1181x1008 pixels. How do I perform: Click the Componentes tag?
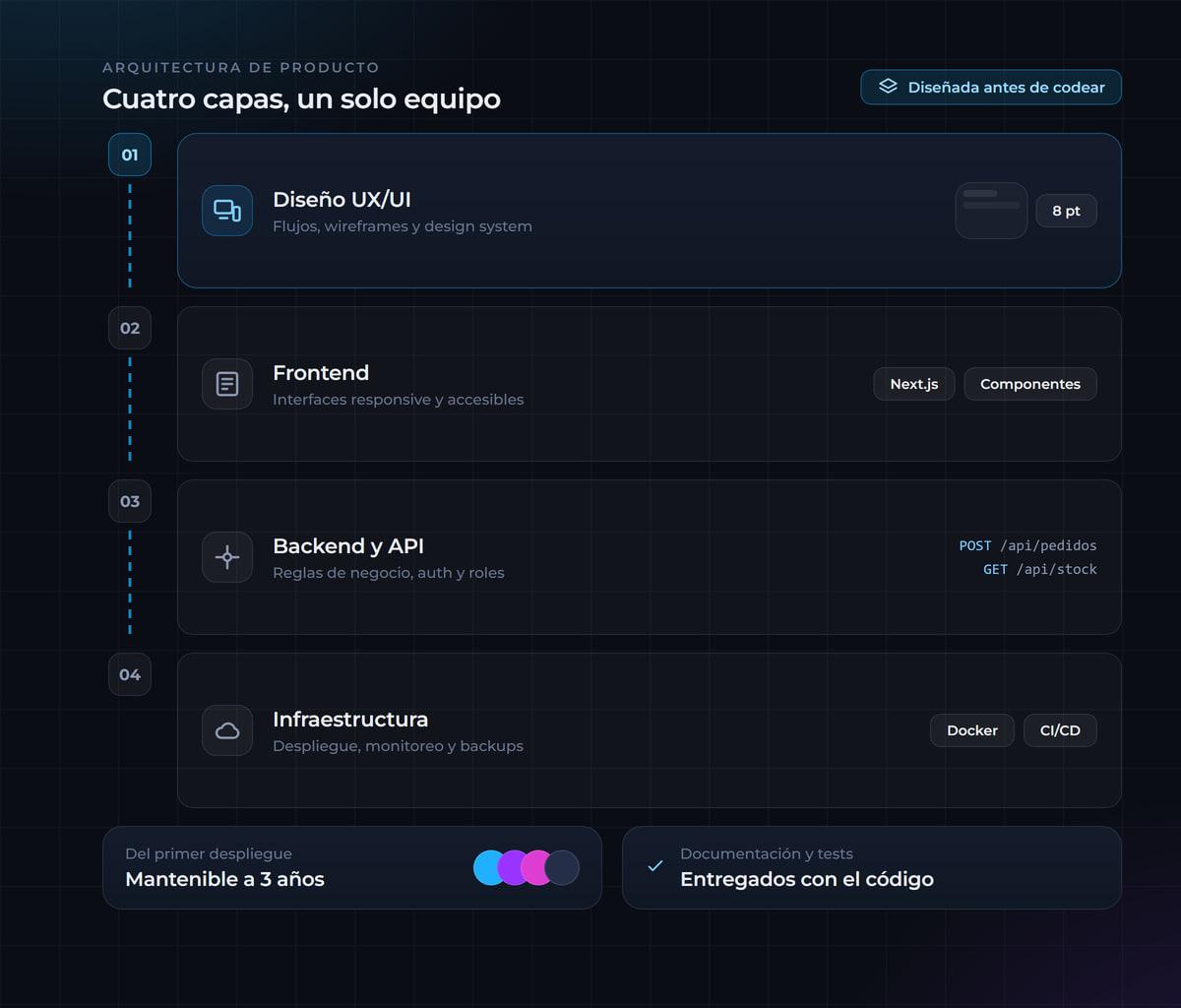click(1030, 384)
